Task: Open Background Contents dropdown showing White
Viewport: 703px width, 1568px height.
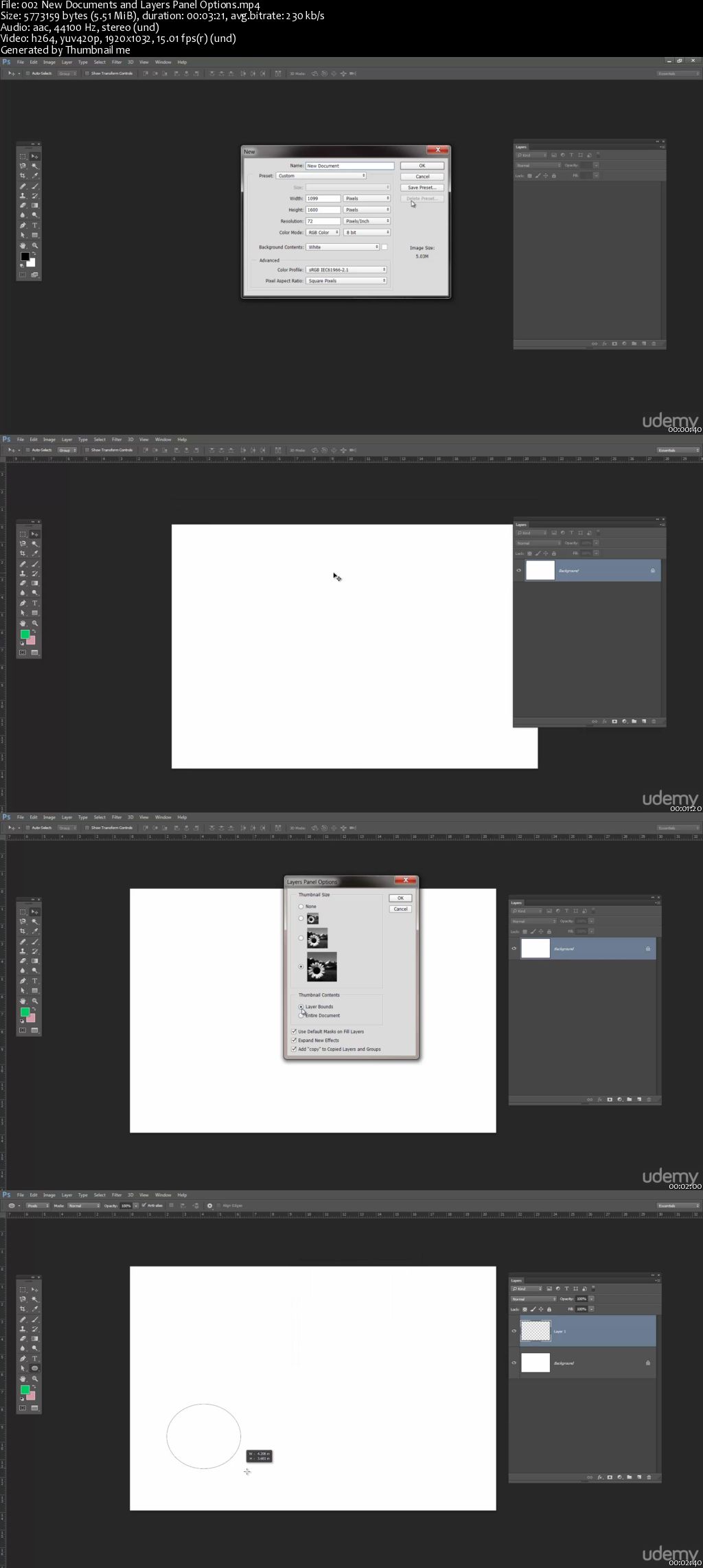Action: (x=342, y=247)
